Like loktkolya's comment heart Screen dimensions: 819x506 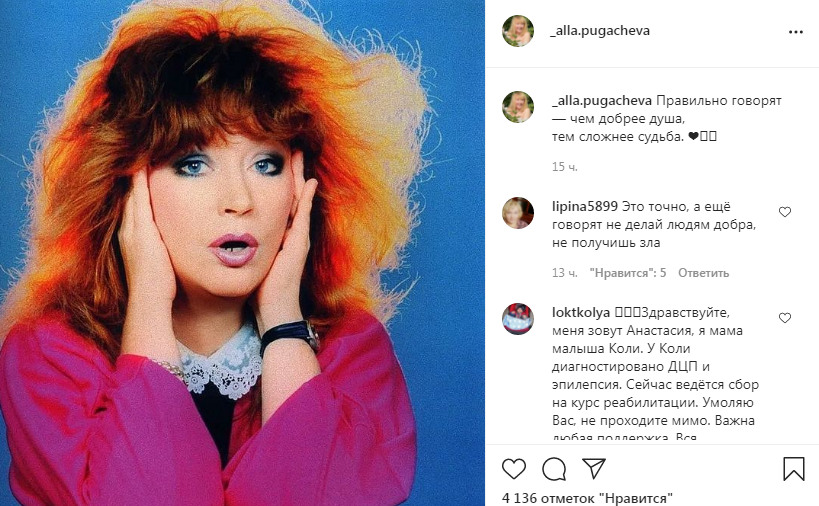(785, 318)
